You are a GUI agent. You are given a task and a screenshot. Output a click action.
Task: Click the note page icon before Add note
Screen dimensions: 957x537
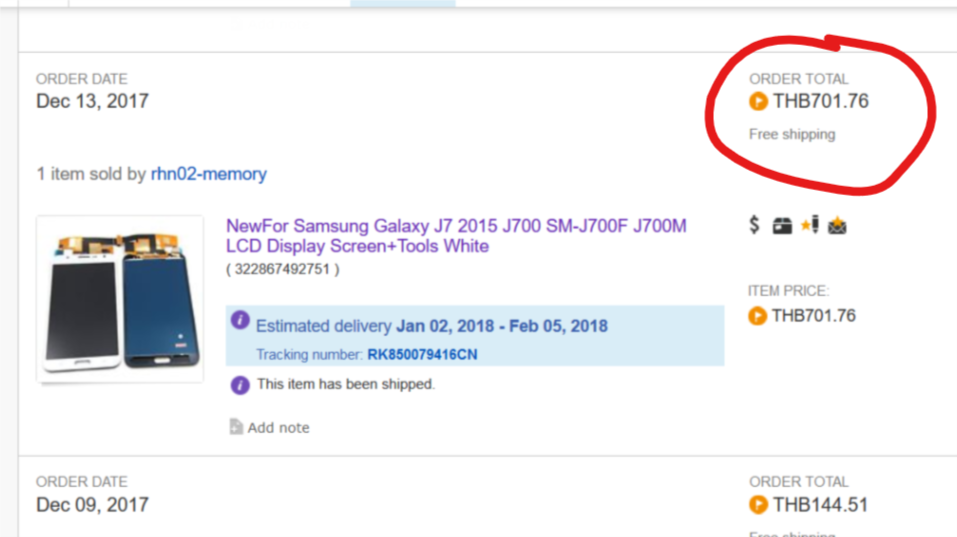[236, 427]
